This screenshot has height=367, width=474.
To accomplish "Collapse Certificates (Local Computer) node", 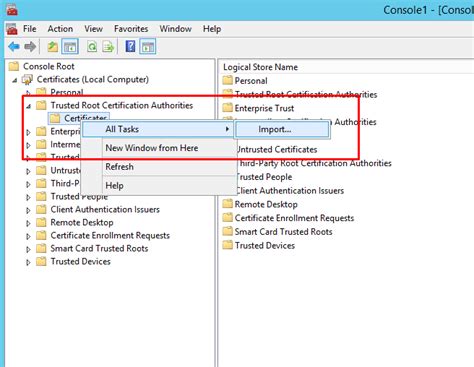I will [15, 80].
